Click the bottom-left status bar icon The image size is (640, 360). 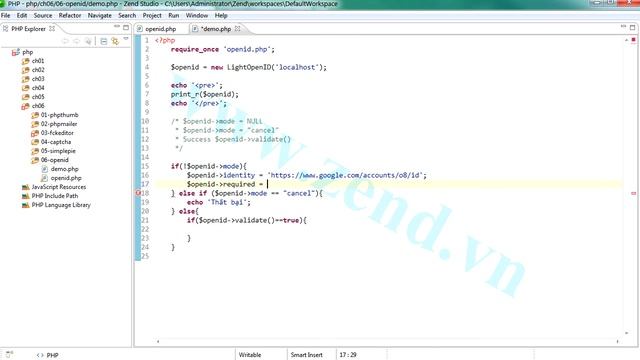click(x=9, y=354)
